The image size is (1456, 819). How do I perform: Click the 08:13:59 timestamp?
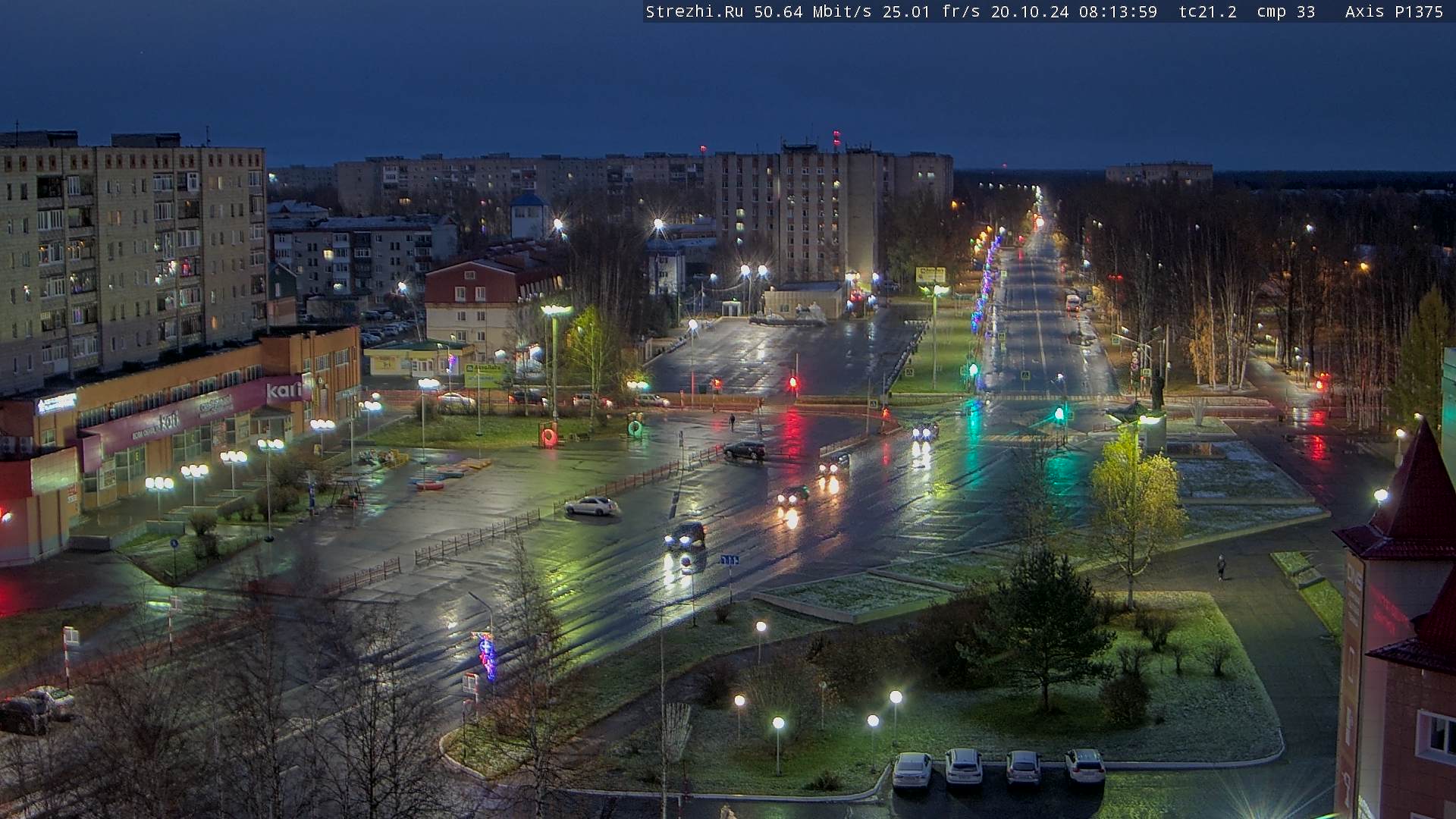(1119, 11)
